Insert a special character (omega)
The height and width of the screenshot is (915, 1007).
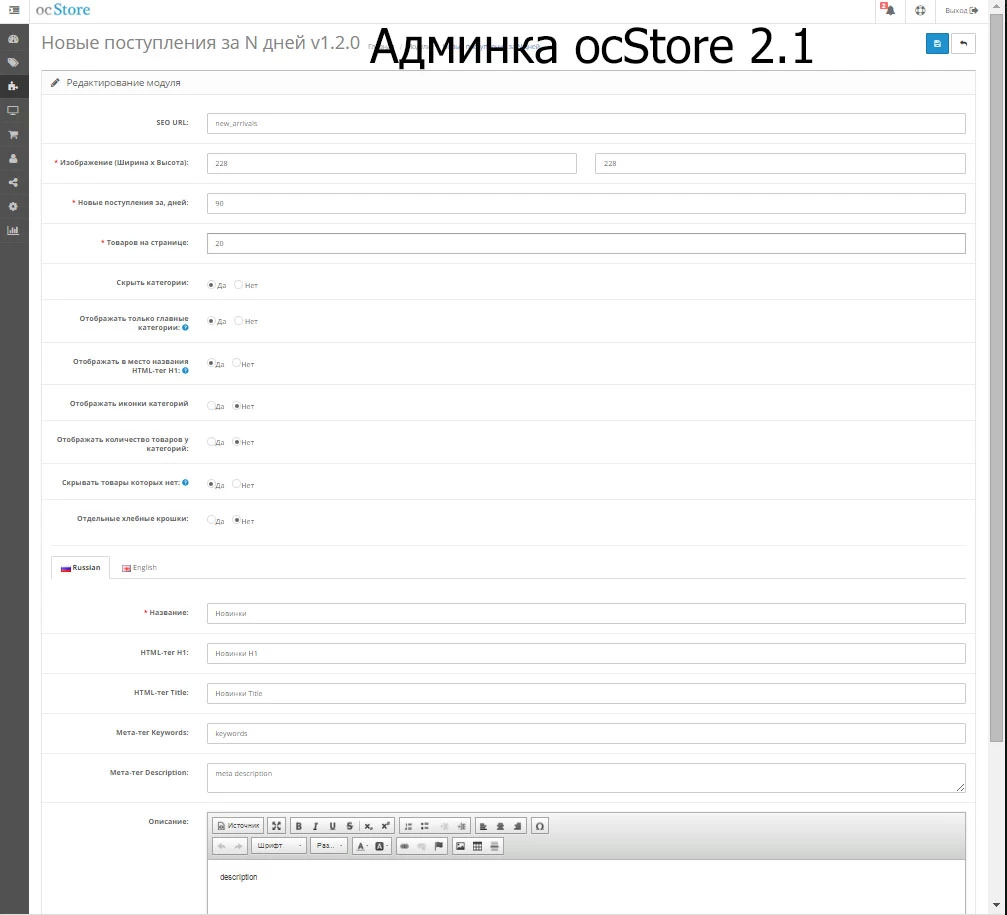(x=540, y=826)
